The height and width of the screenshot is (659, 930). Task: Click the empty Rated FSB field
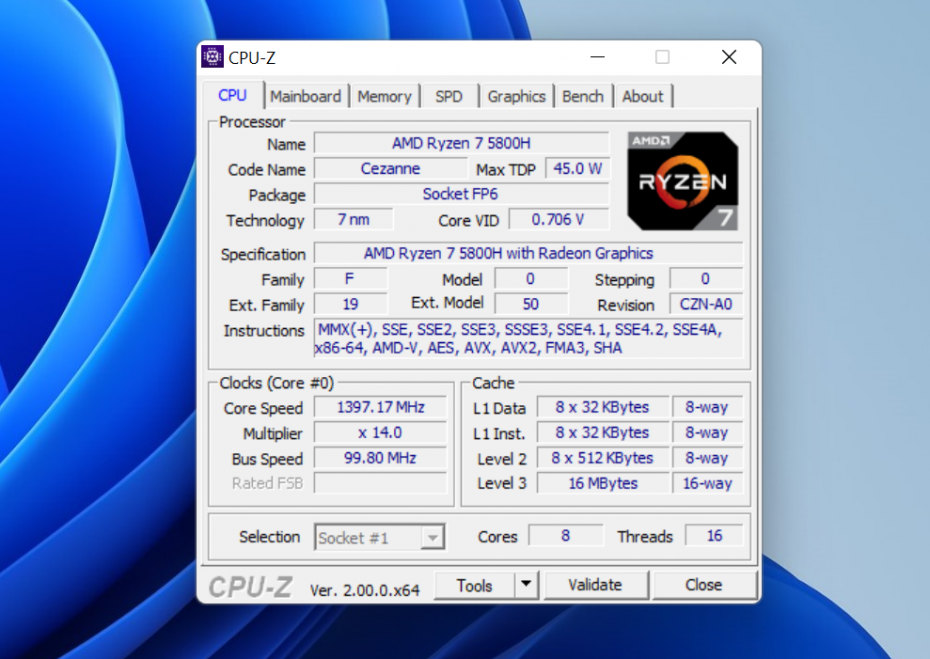(380, 483)
